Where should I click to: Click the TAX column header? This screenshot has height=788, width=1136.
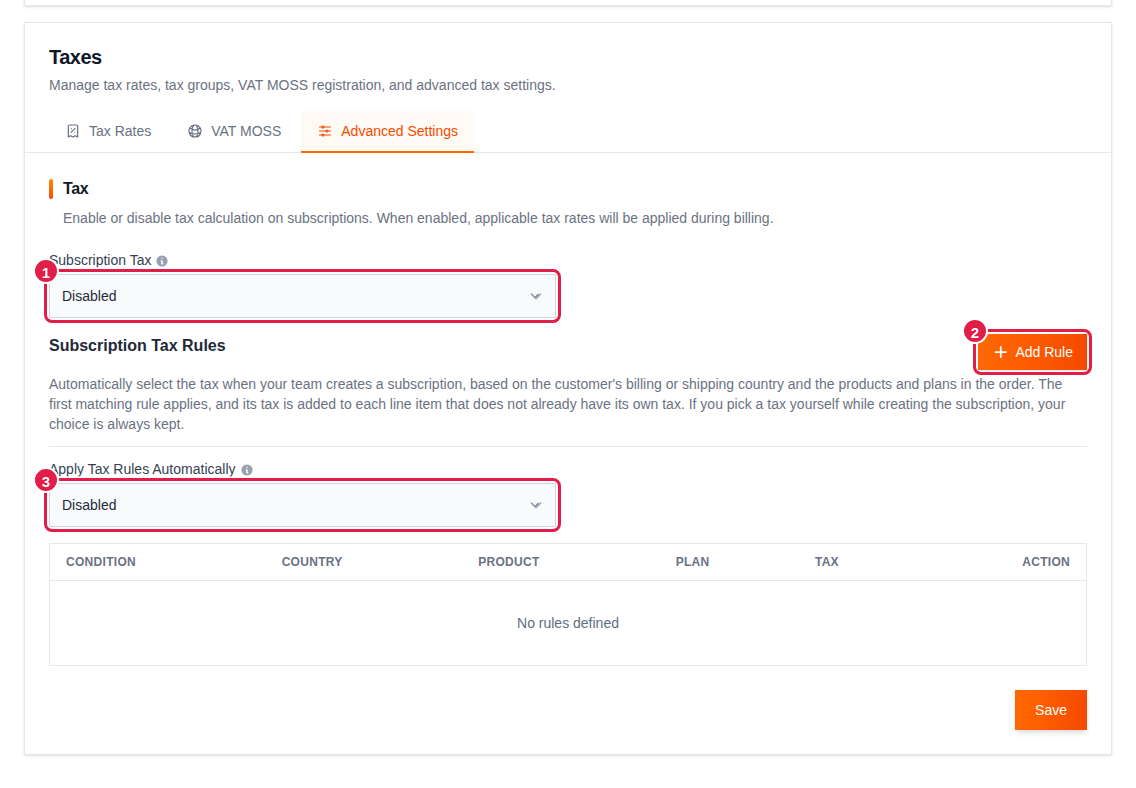point(827,562)
